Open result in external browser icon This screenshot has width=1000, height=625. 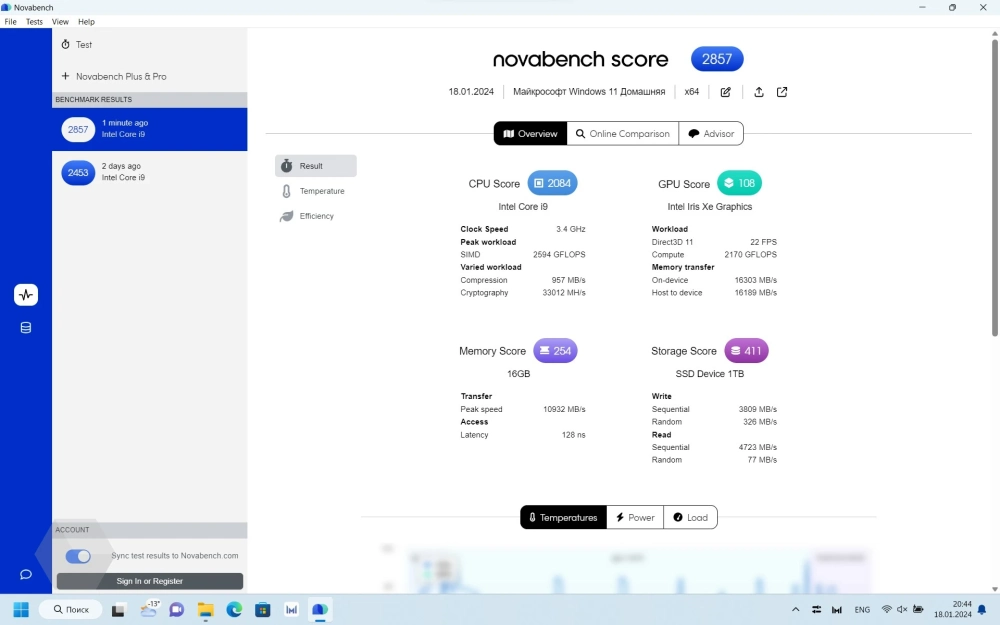point(782,92)
